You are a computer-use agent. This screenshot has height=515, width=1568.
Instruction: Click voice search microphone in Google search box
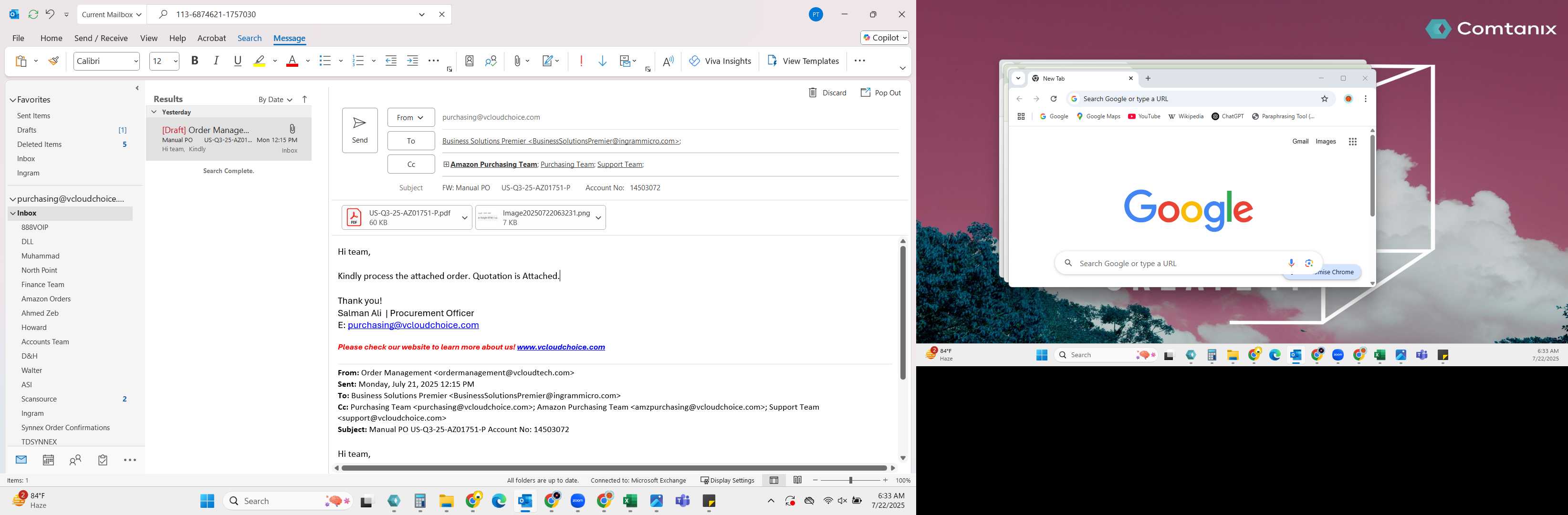pyautogui.click(x=1291, y=263)
